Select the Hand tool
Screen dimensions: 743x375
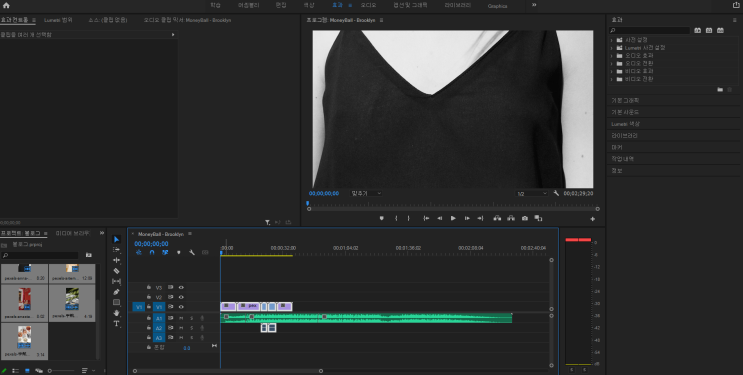(117, 313)
